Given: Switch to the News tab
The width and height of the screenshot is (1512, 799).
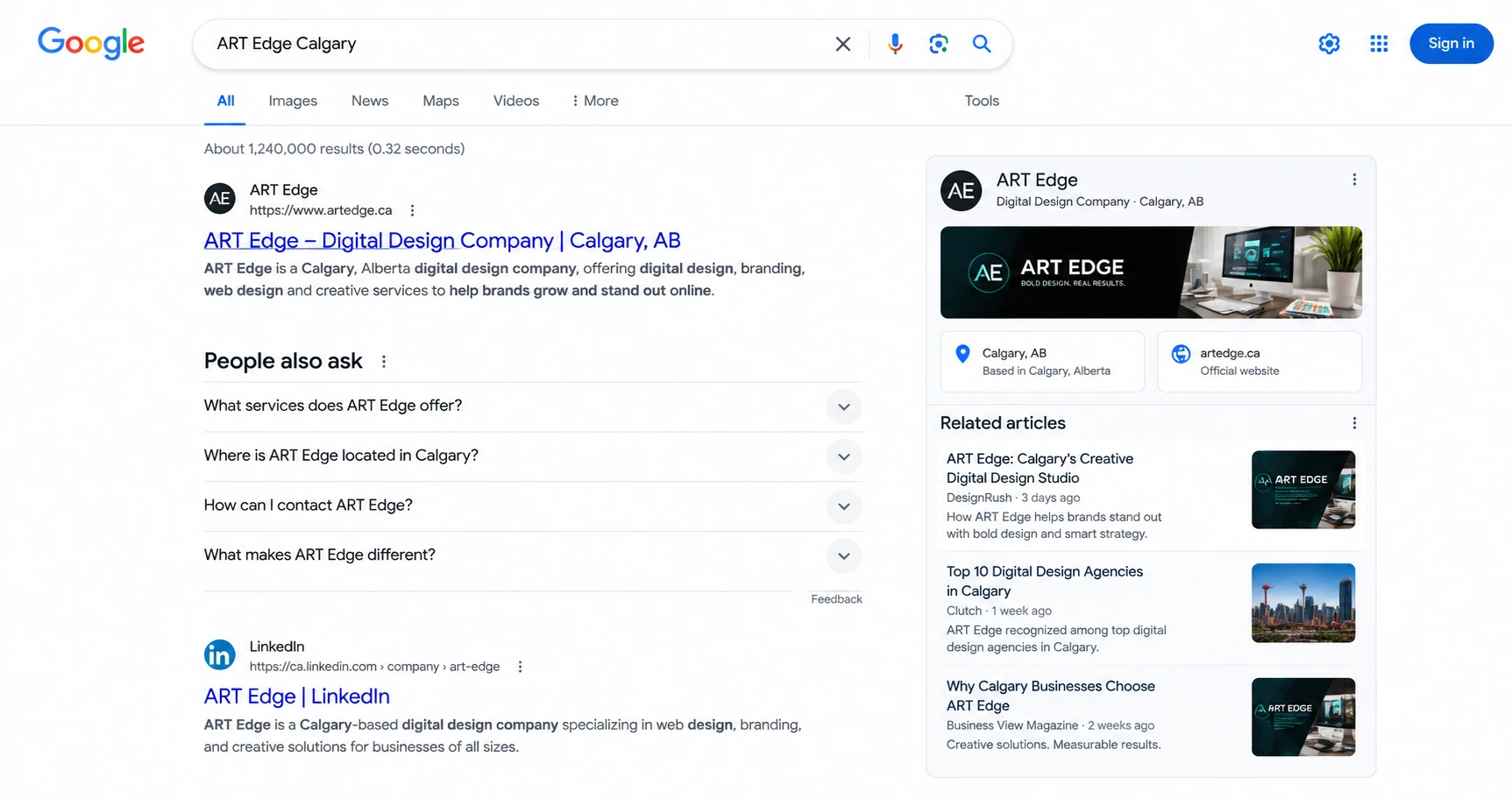Looking at the screenshot, I should 370,101.
